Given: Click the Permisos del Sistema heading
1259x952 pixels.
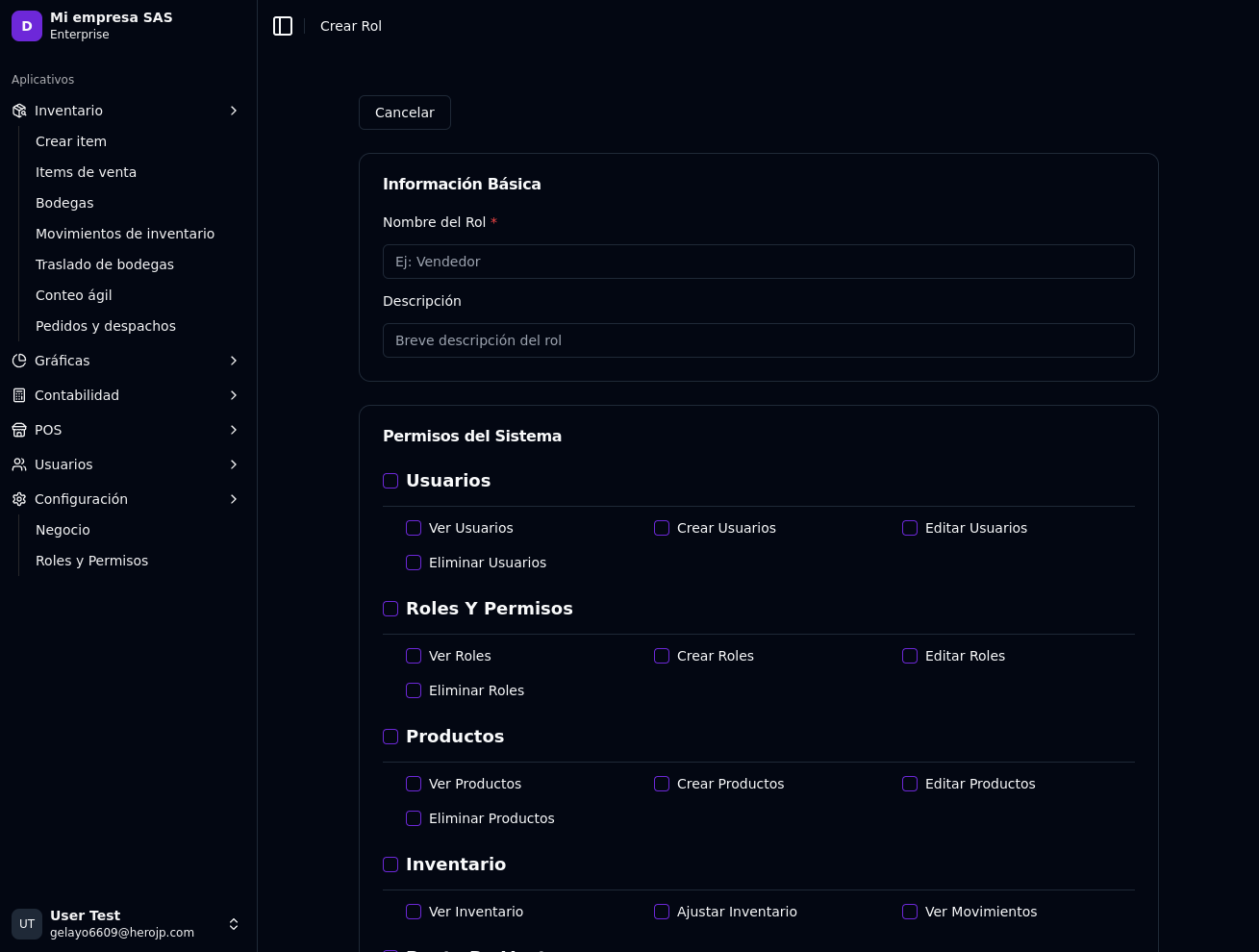Looking at the screenshot, I should coord(472,436).
